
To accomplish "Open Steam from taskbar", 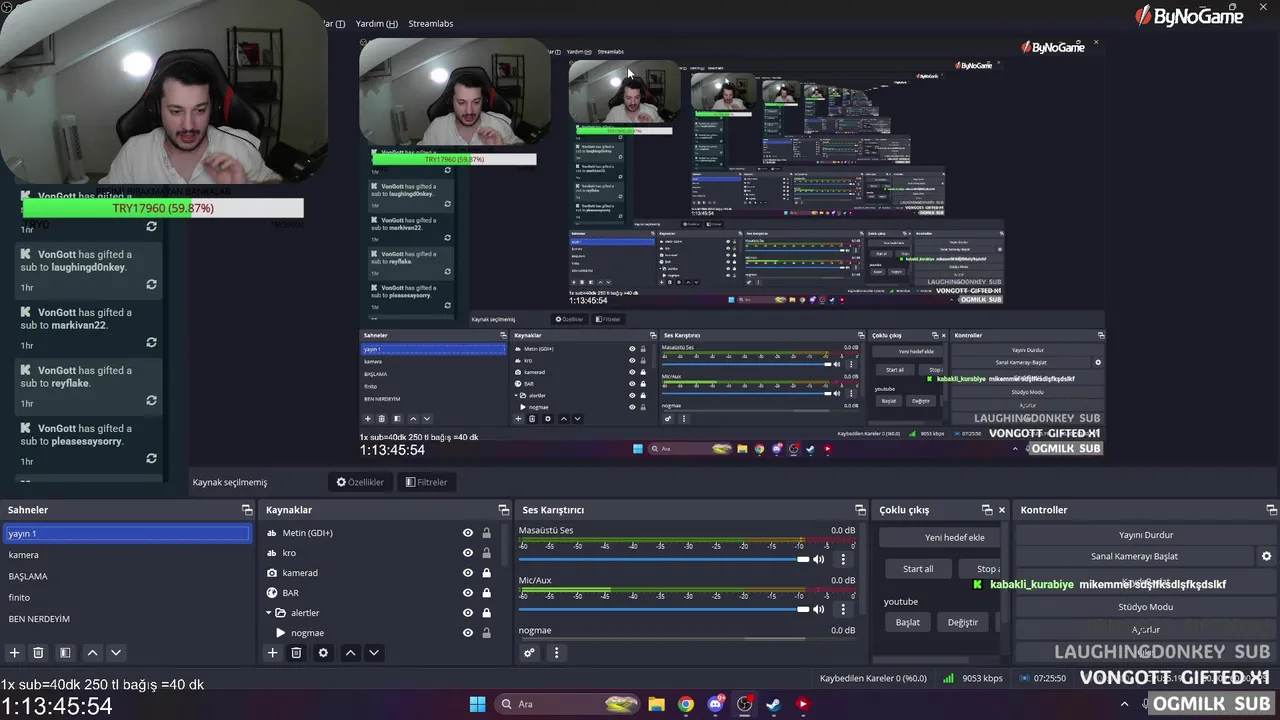I will 773,704.
